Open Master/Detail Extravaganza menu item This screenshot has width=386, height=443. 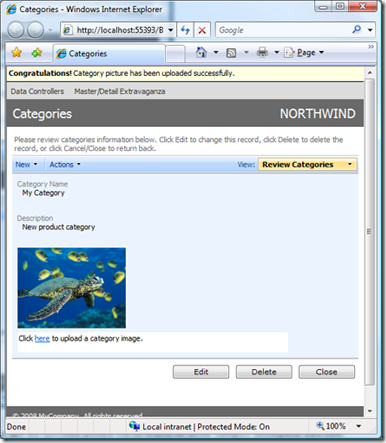point(119,91)
